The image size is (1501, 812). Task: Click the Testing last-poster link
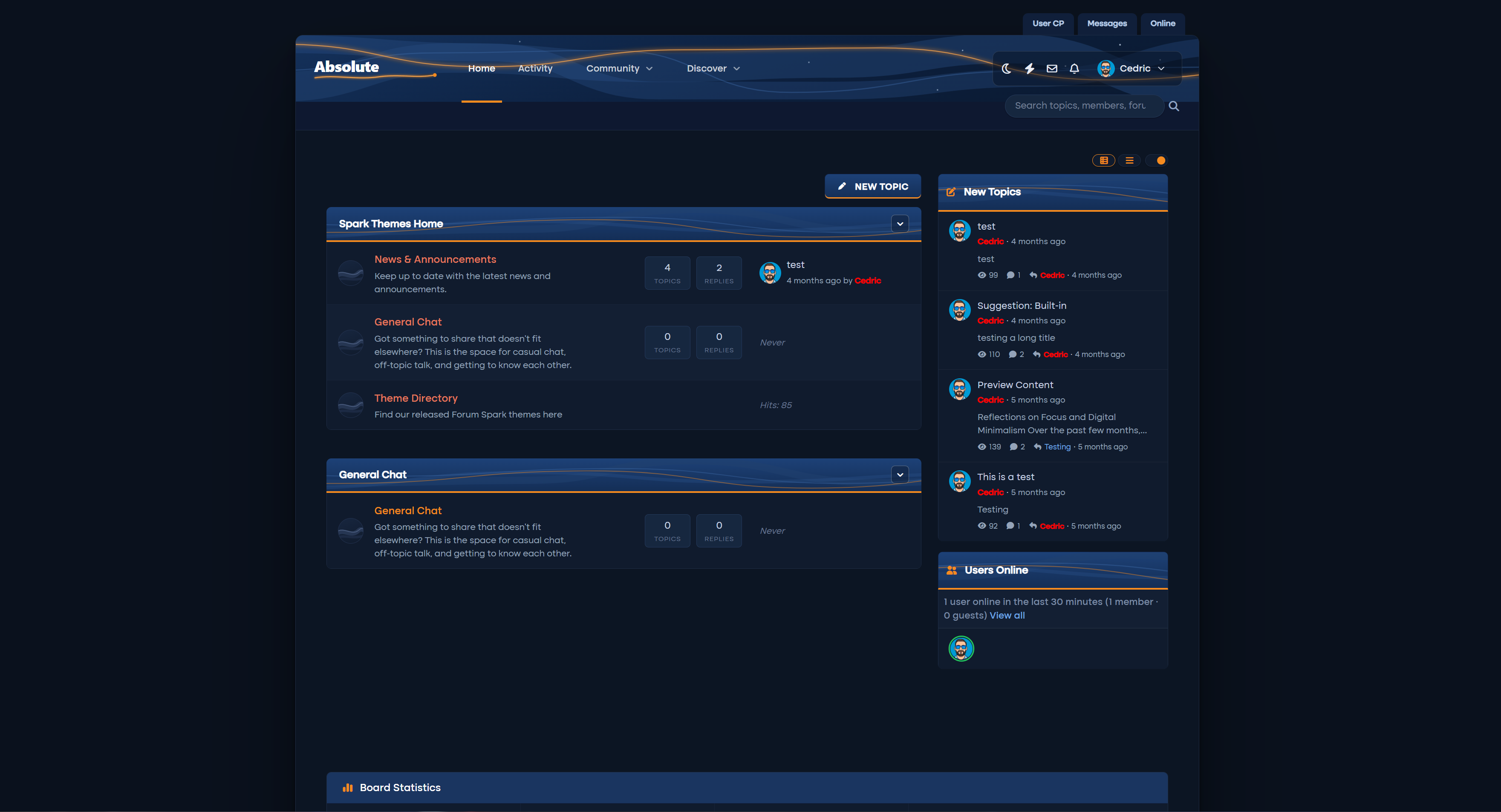1057,447
